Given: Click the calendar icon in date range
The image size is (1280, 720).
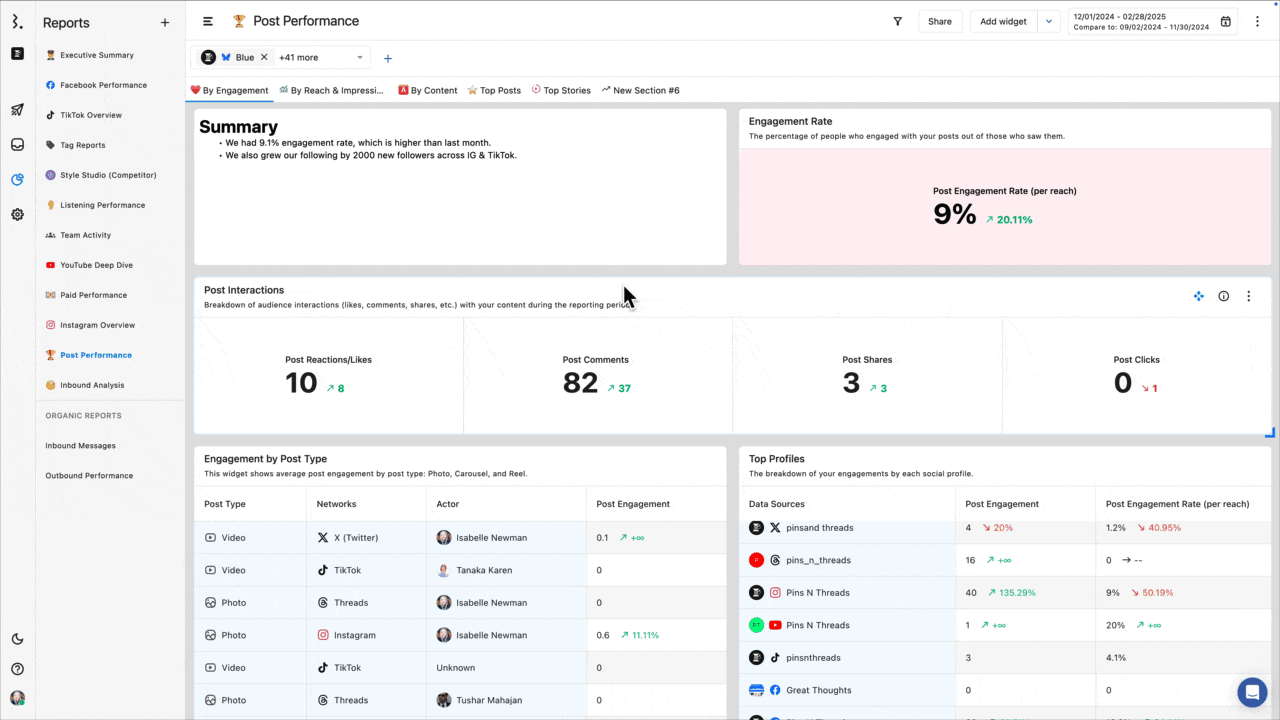Looking at the screenshot, I should pyautogui.click(x=1225, y=21).
